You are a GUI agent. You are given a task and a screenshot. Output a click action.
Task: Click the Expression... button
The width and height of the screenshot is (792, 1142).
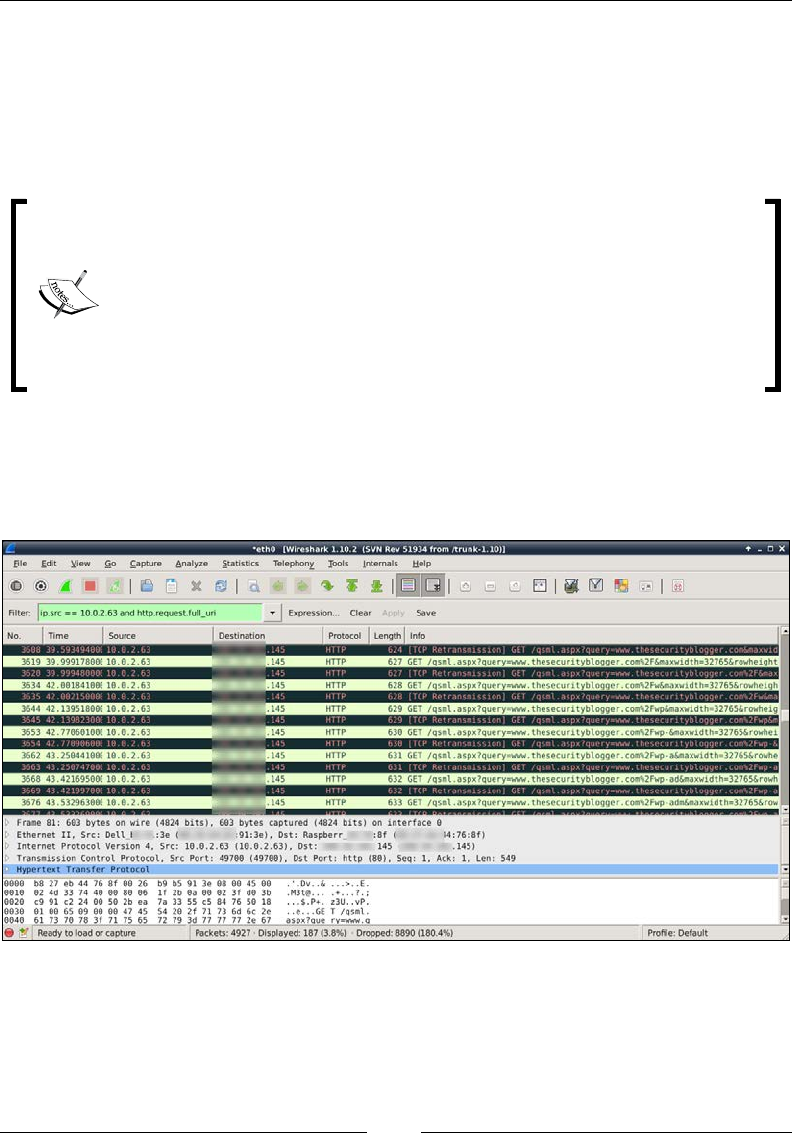tap(314, 613)
